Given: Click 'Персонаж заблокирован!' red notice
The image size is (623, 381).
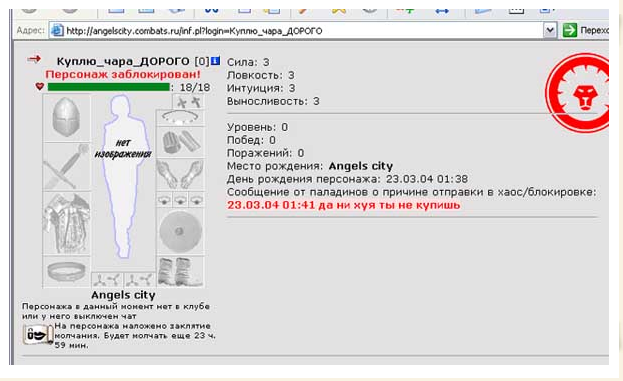Looking at the screenshot, I should click(x=123, y=74).
